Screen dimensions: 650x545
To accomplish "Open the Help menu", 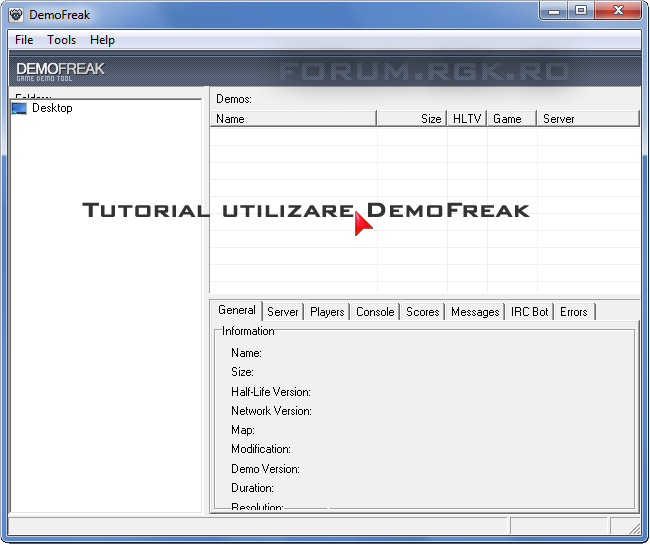I will tap(102, 40).
